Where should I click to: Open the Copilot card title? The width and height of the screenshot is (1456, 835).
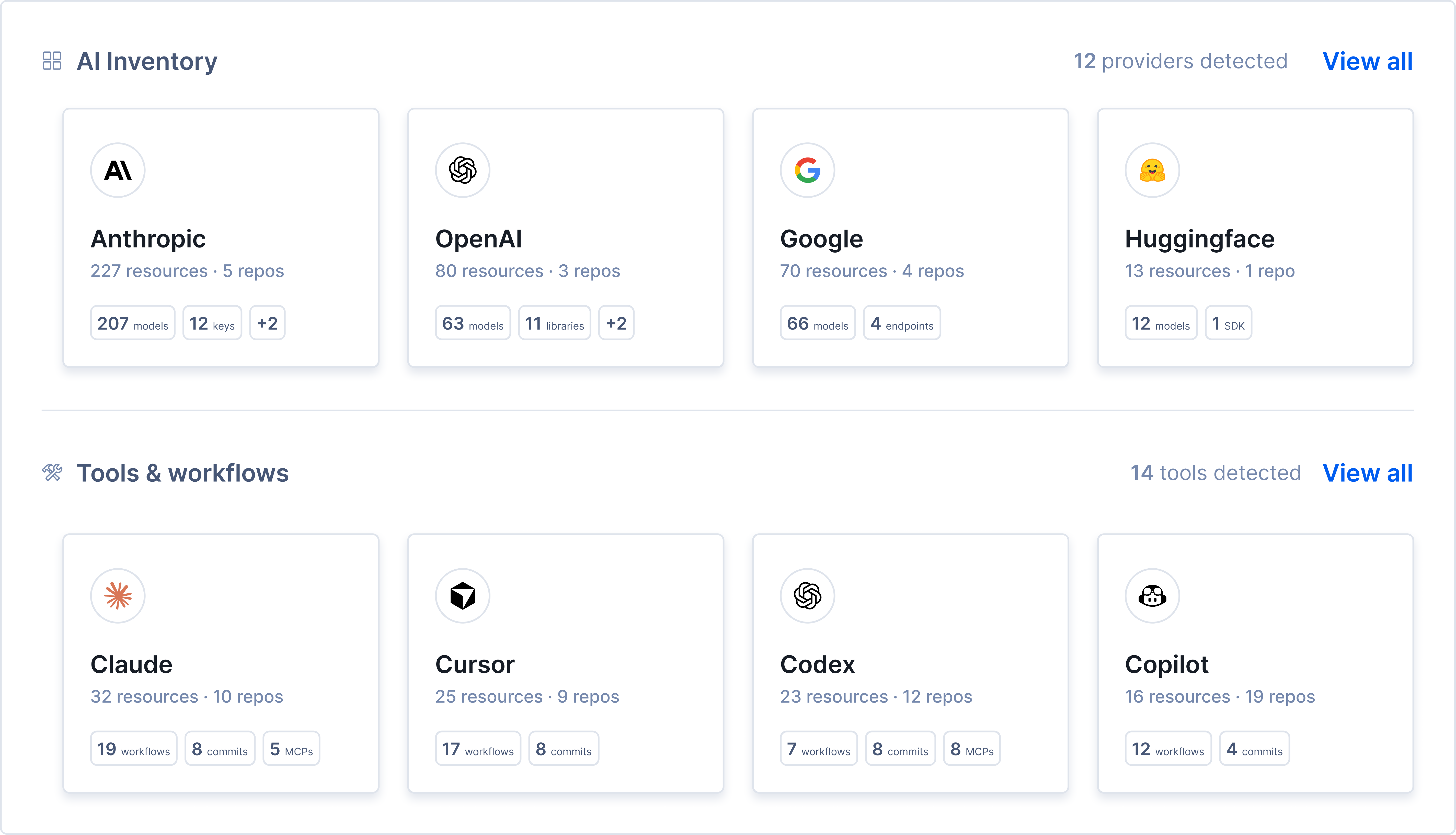tap(1166, 665)
